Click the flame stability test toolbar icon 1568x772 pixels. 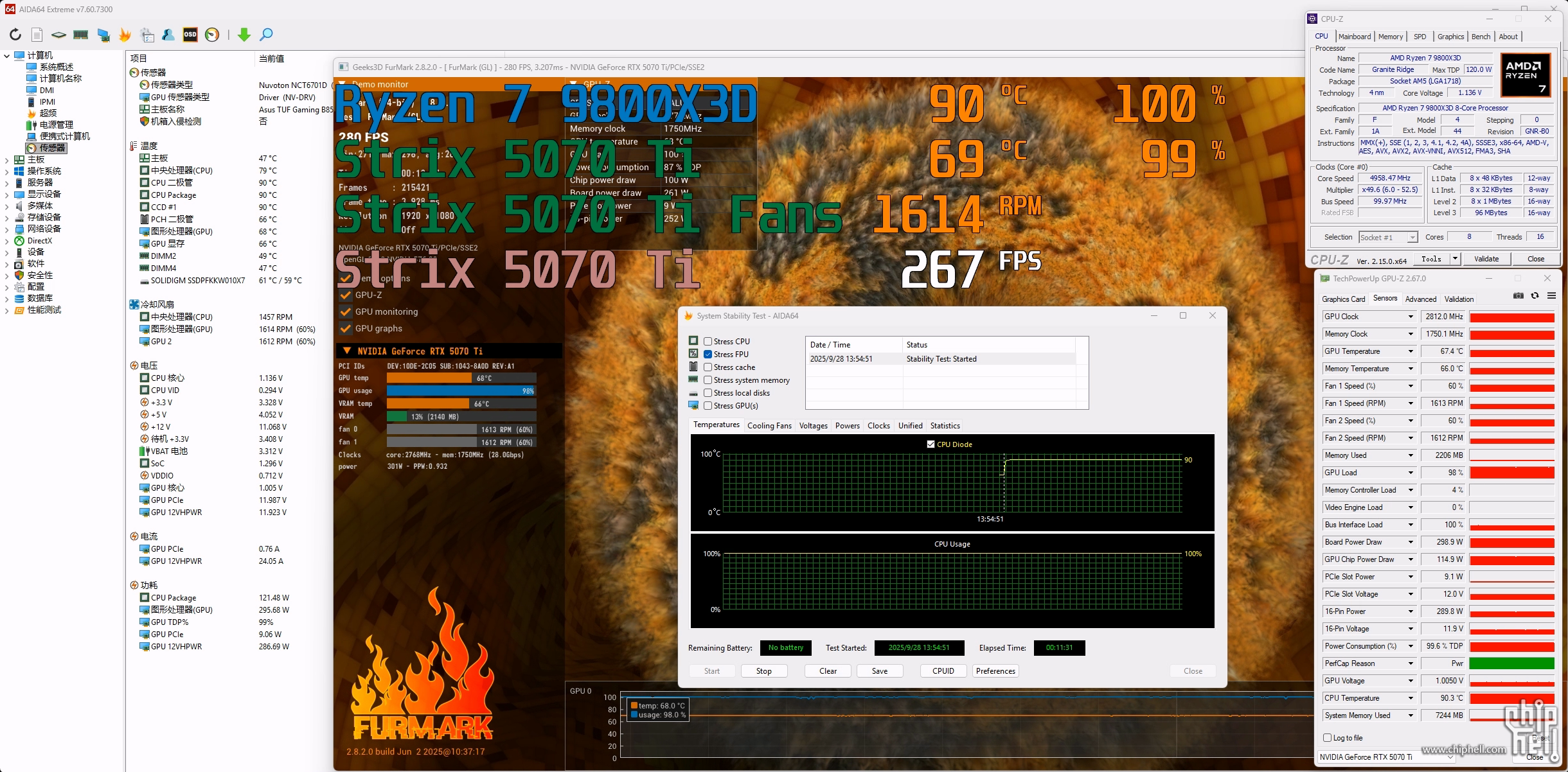click(125, 35)
